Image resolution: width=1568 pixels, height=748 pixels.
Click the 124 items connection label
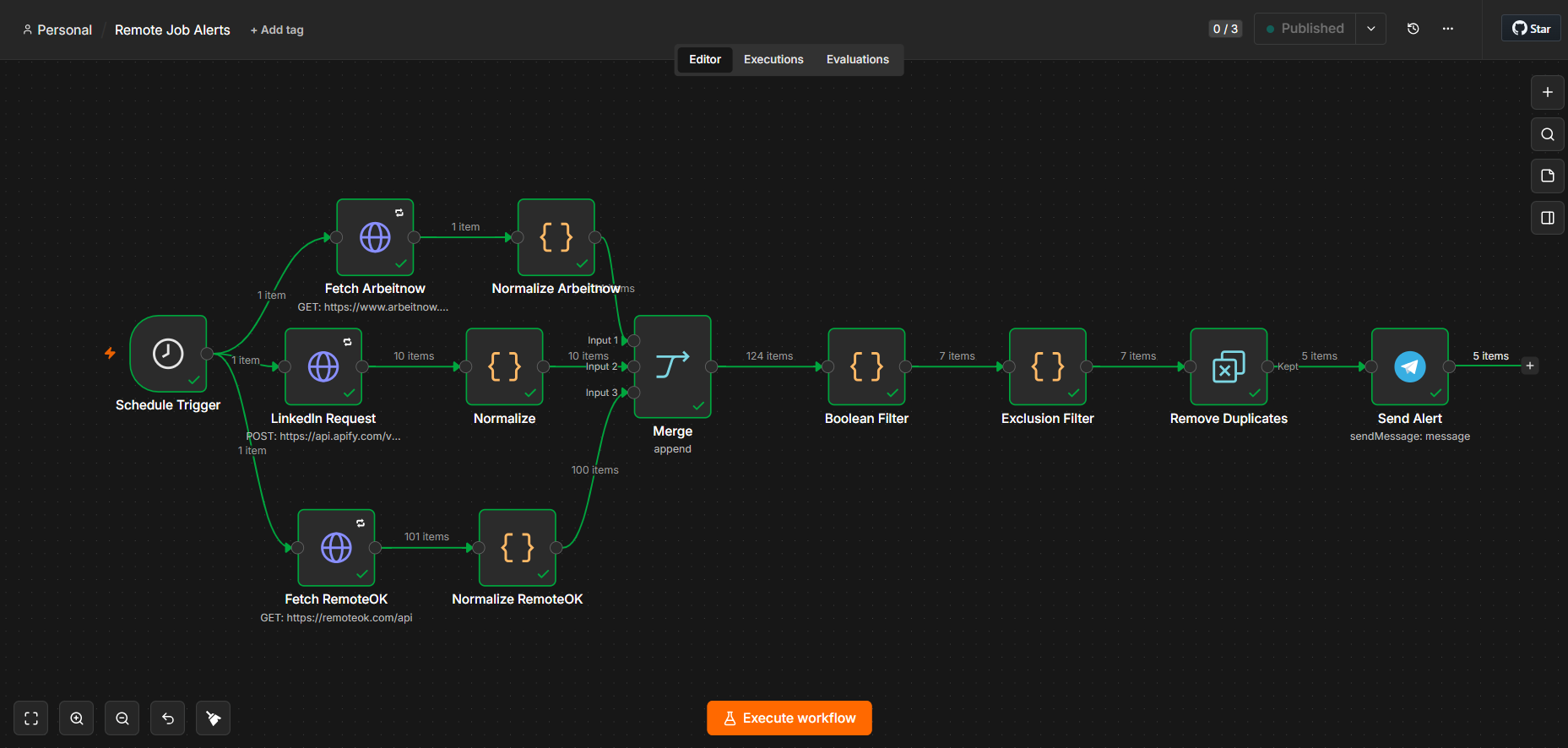pyautogui.click(x=769, y=356)
